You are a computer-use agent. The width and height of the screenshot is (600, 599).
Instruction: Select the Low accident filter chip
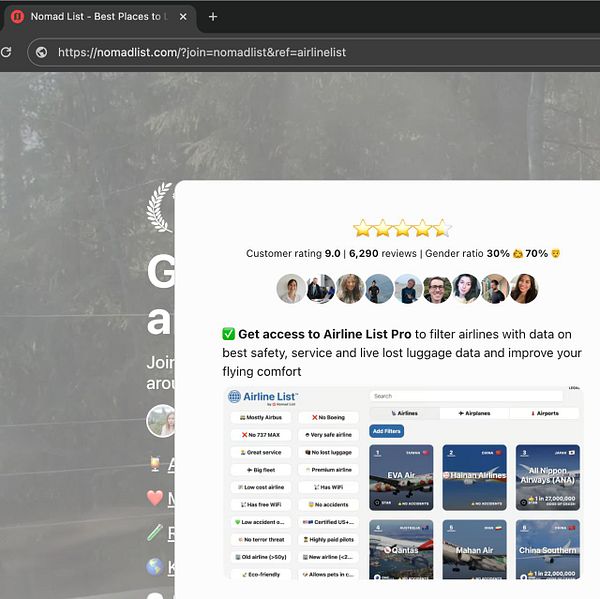[x=261, y=522]
